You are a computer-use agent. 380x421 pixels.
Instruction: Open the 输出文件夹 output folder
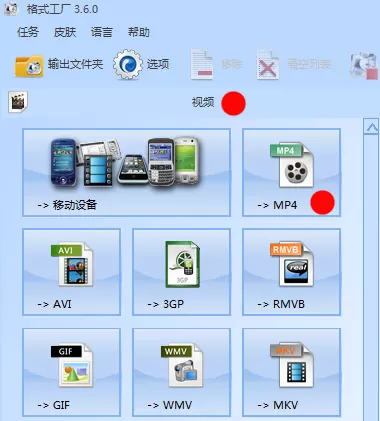pyautogui.click(x=59, y=64)
